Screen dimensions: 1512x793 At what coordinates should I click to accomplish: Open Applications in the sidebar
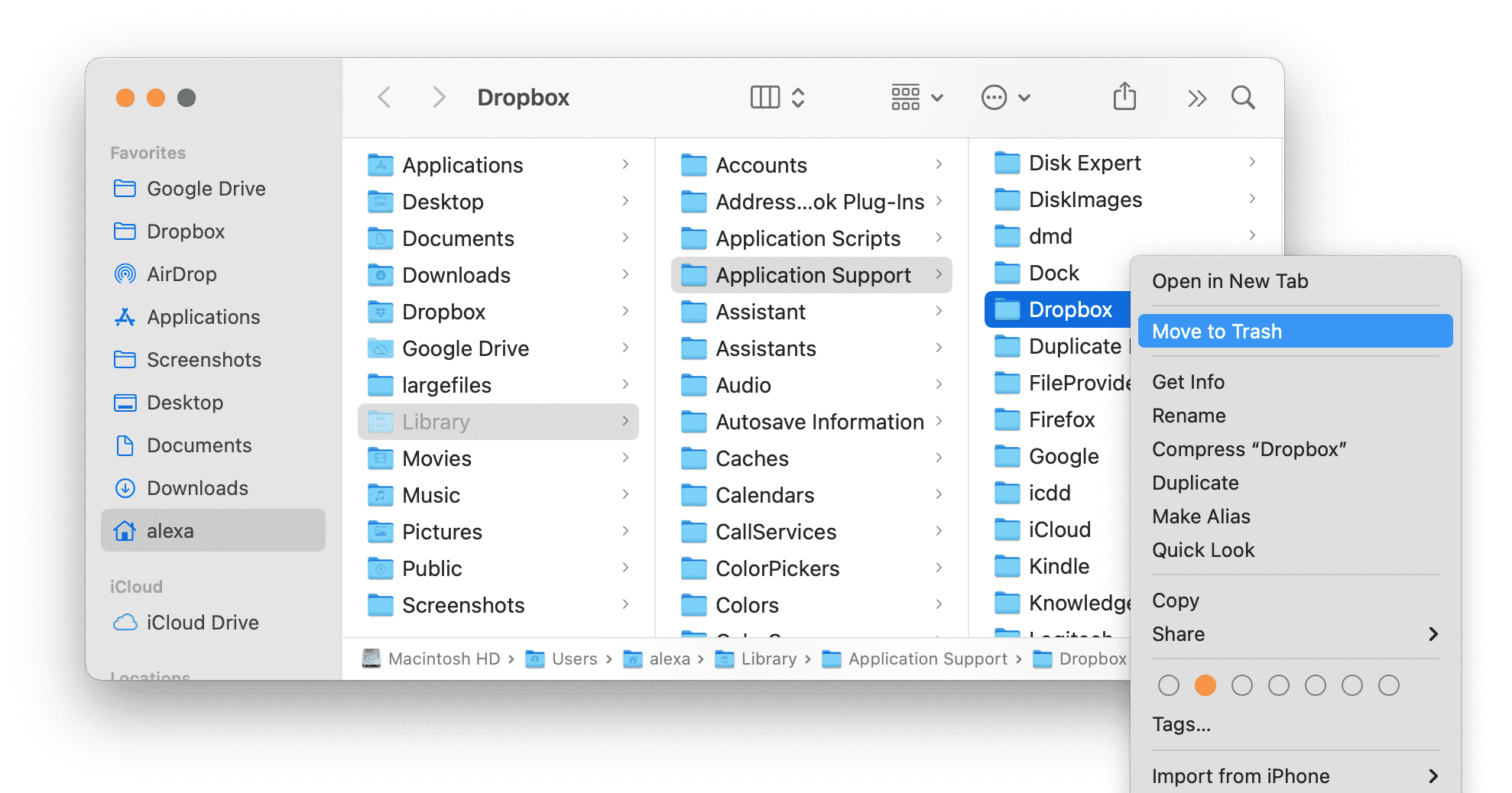pos(213,317)
